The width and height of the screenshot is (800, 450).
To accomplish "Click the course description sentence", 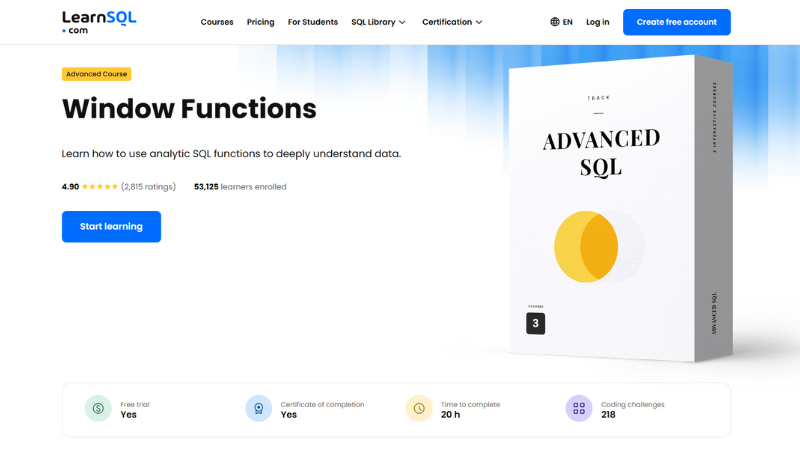I will click(231, 154).
